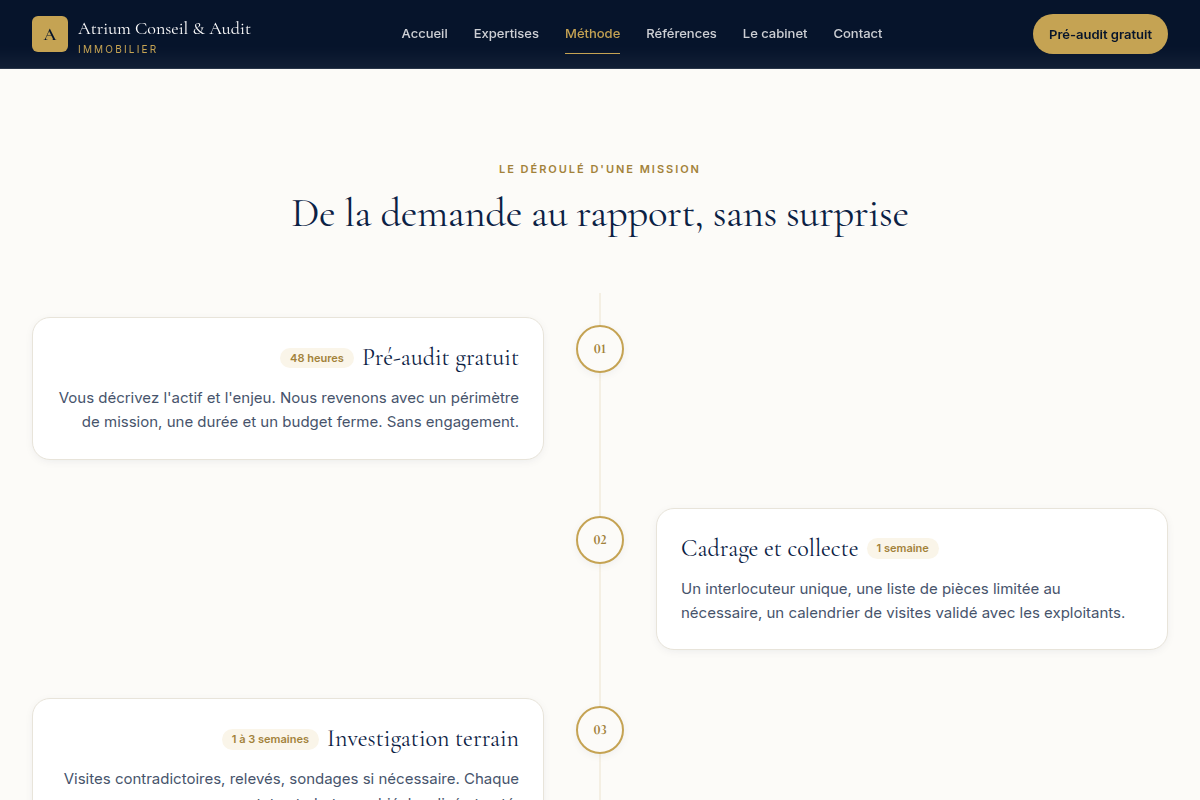Click the 'Cadrage et collecte' card heading
The height and width of the screenshot is (800, 1200).
click(770, 548)
